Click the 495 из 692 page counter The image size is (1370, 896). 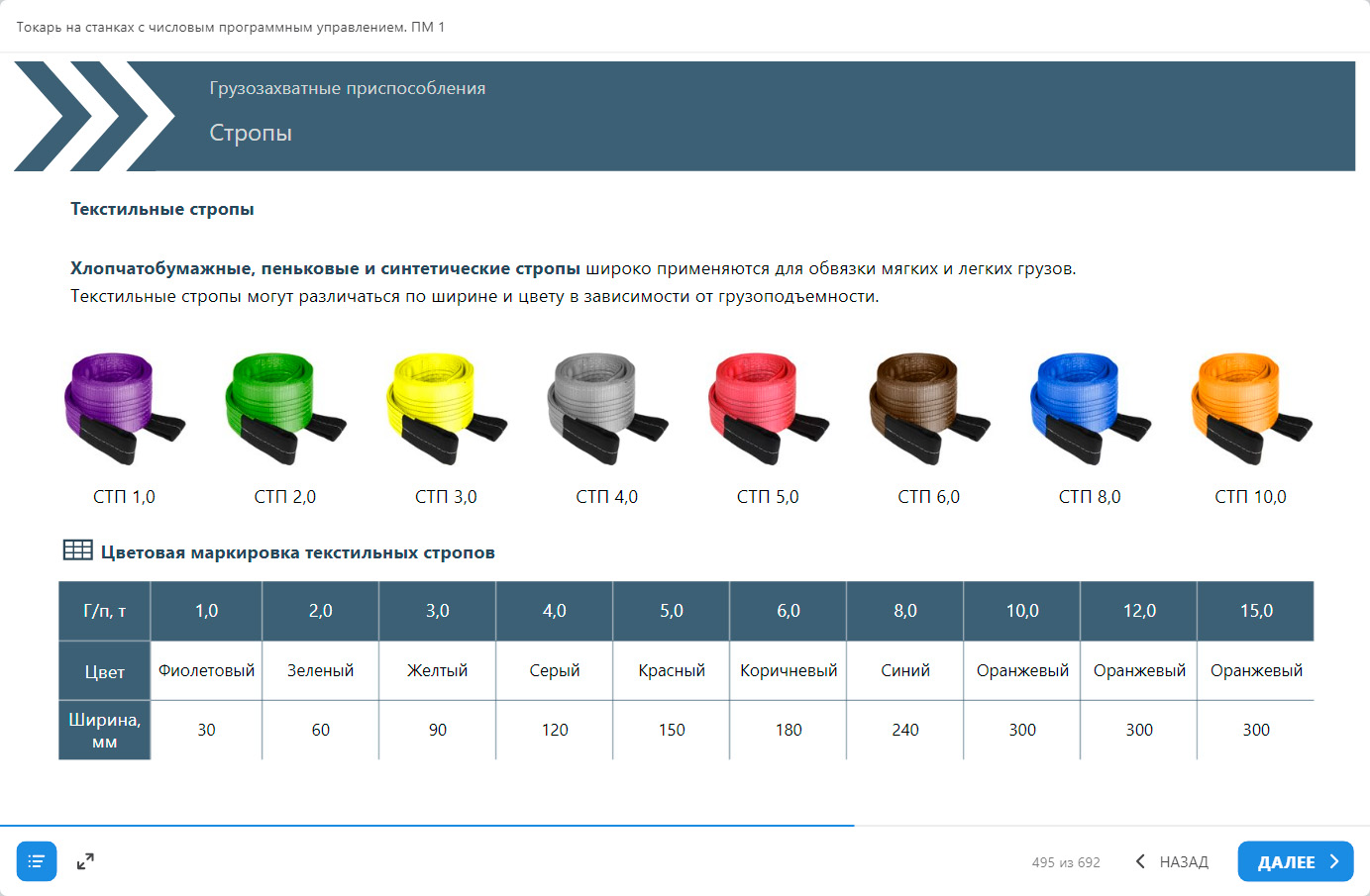pos(1066,862)
